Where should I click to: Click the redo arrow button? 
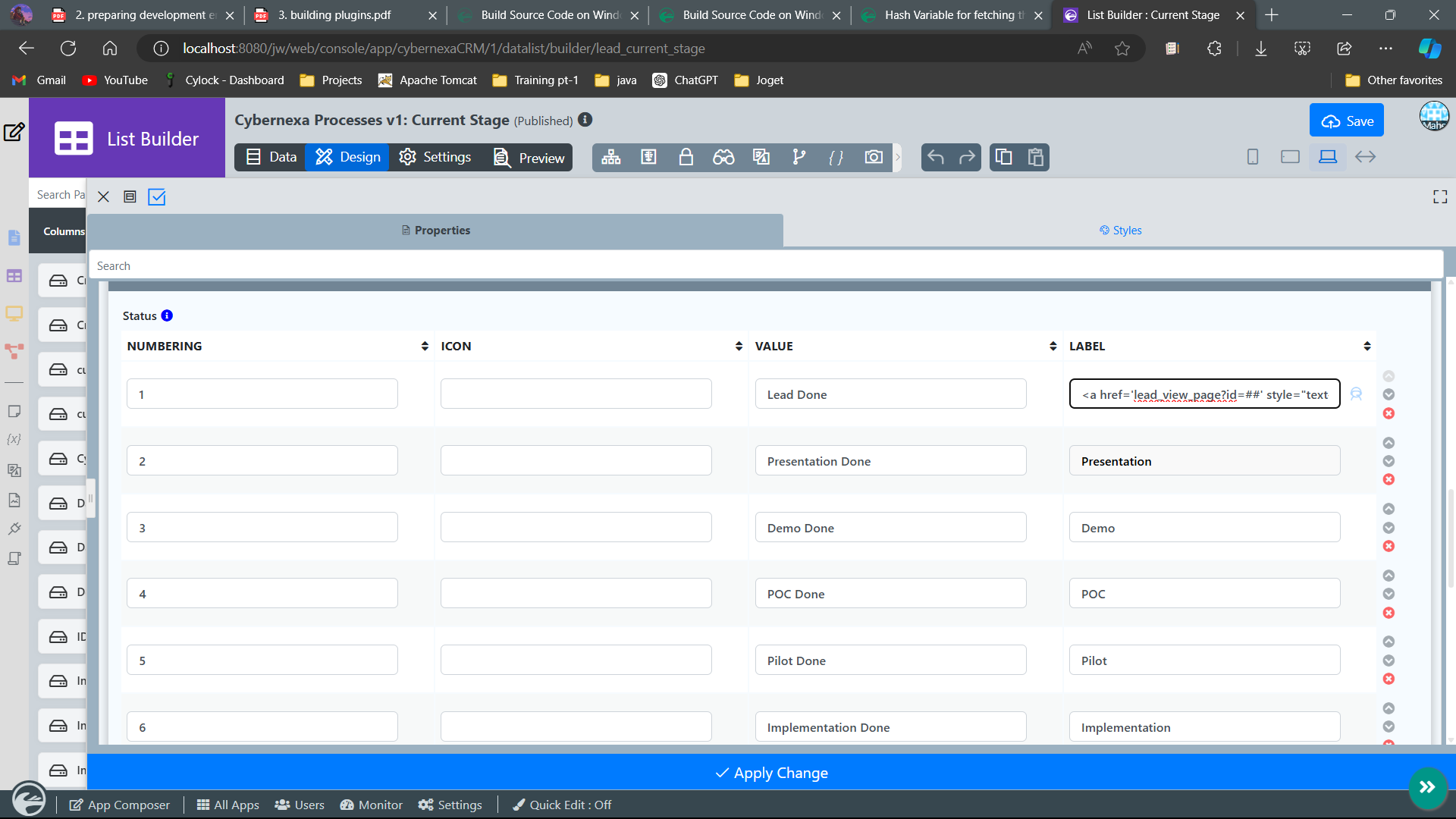coord(967,157)
